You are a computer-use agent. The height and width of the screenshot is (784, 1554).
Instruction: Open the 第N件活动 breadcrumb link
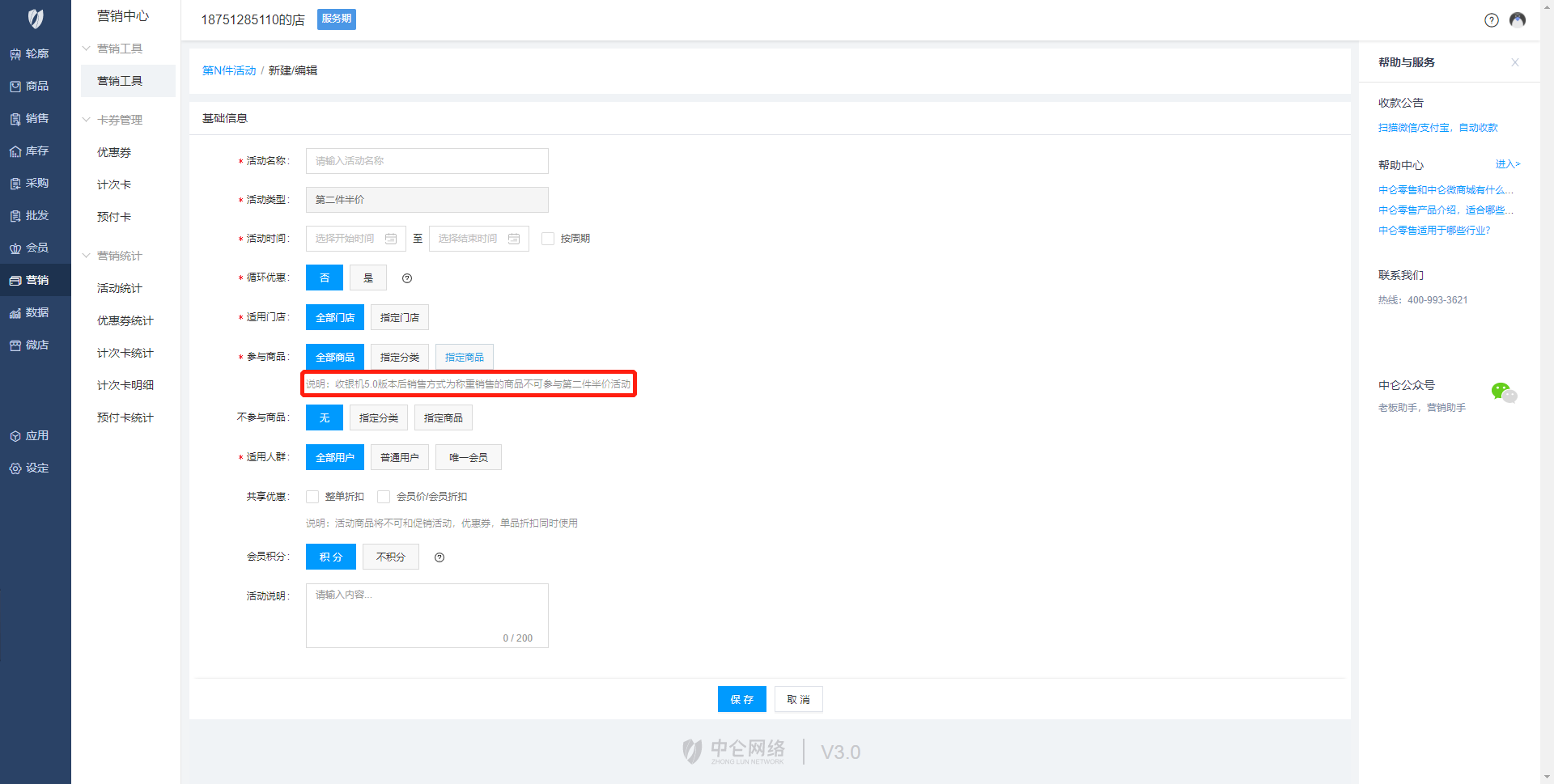coord(229,70)
